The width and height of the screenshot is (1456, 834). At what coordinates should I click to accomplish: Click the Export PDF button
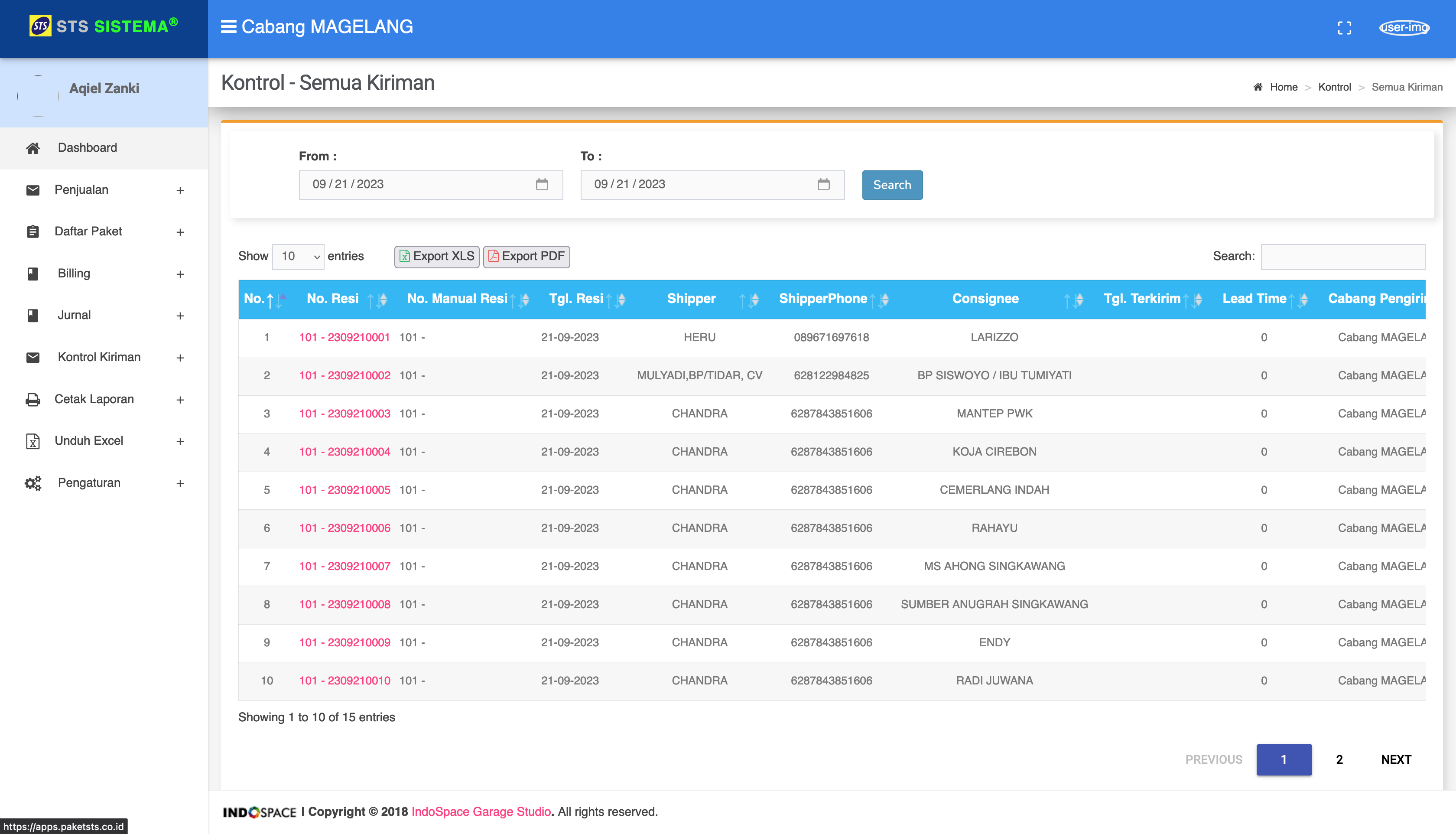[526, 256]
